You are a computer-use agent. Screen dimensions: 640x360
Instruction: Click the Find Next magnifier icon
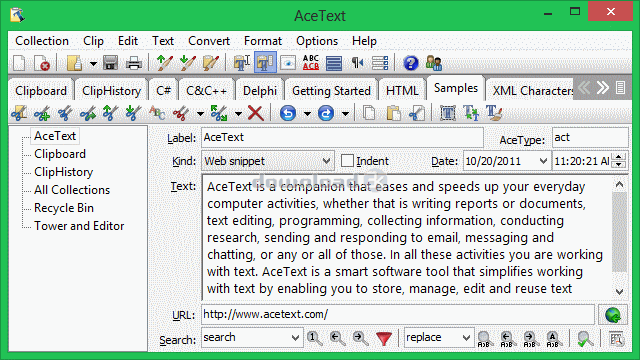pos(360,338)
